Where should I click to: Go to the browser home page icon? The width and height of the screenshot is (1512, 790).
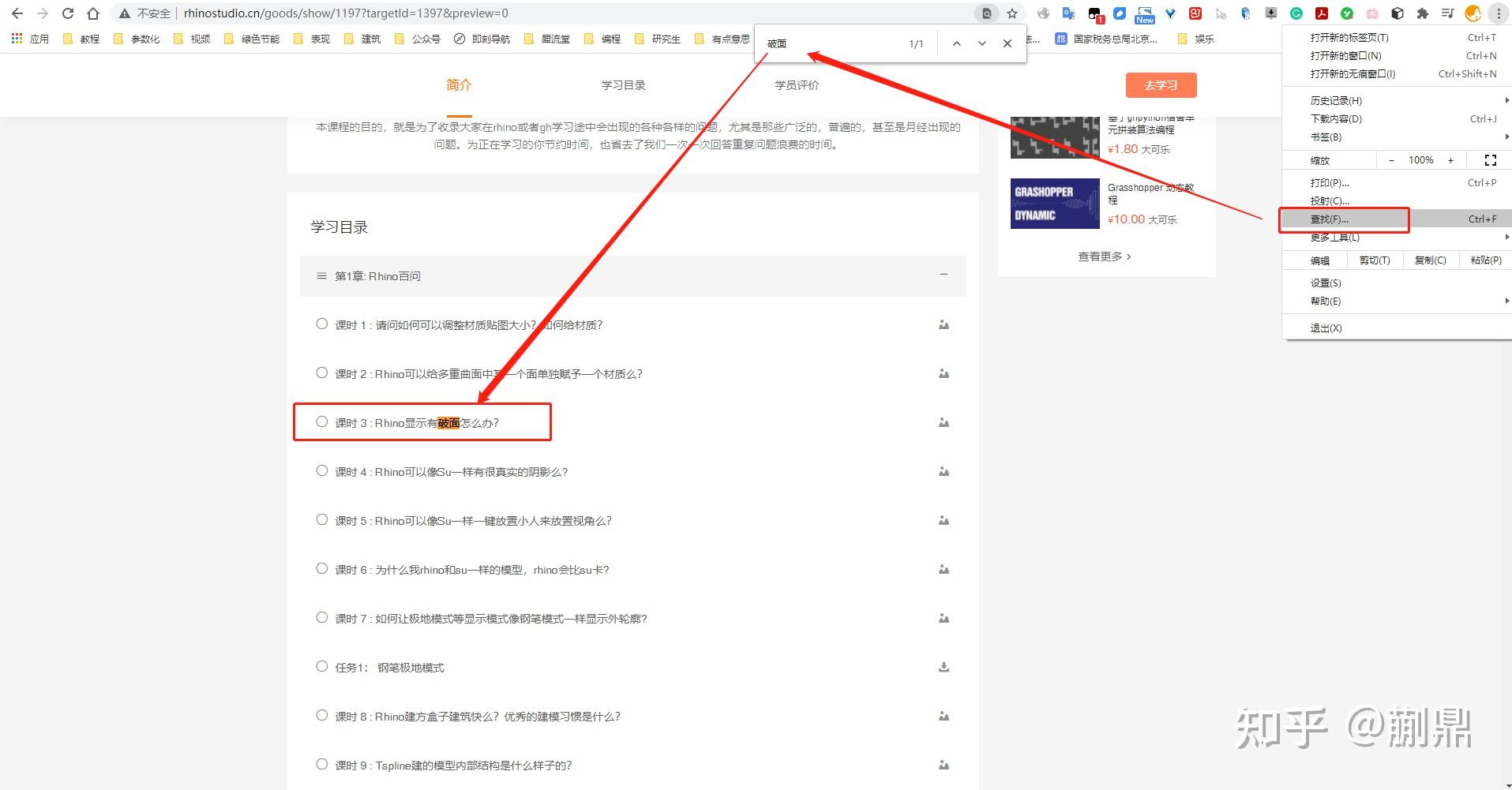[93, 13]
